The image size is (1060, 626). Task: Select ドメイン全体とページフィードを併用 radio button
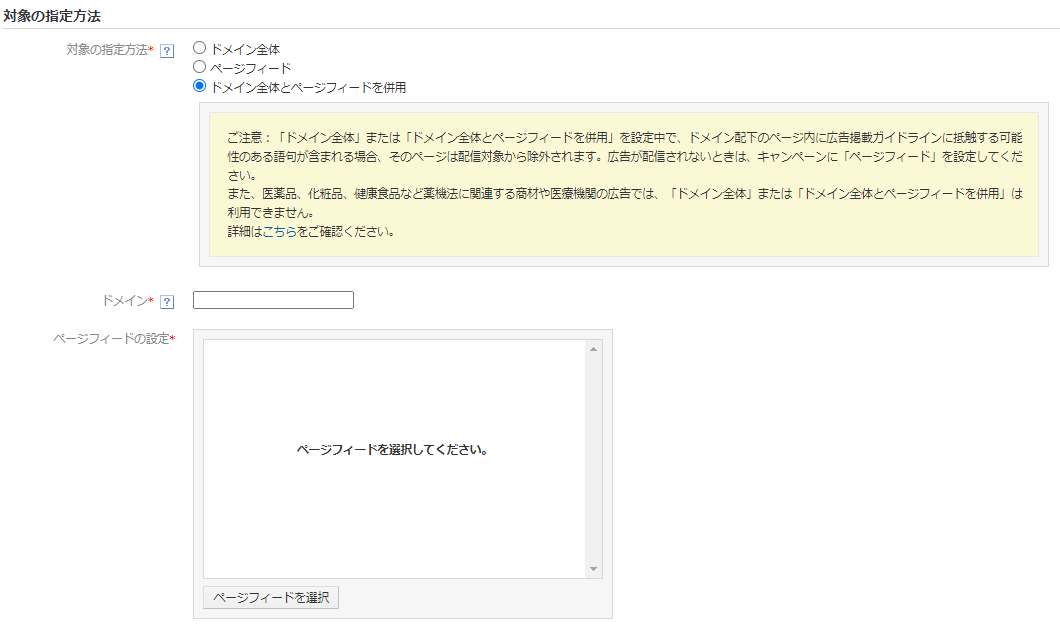199,86
